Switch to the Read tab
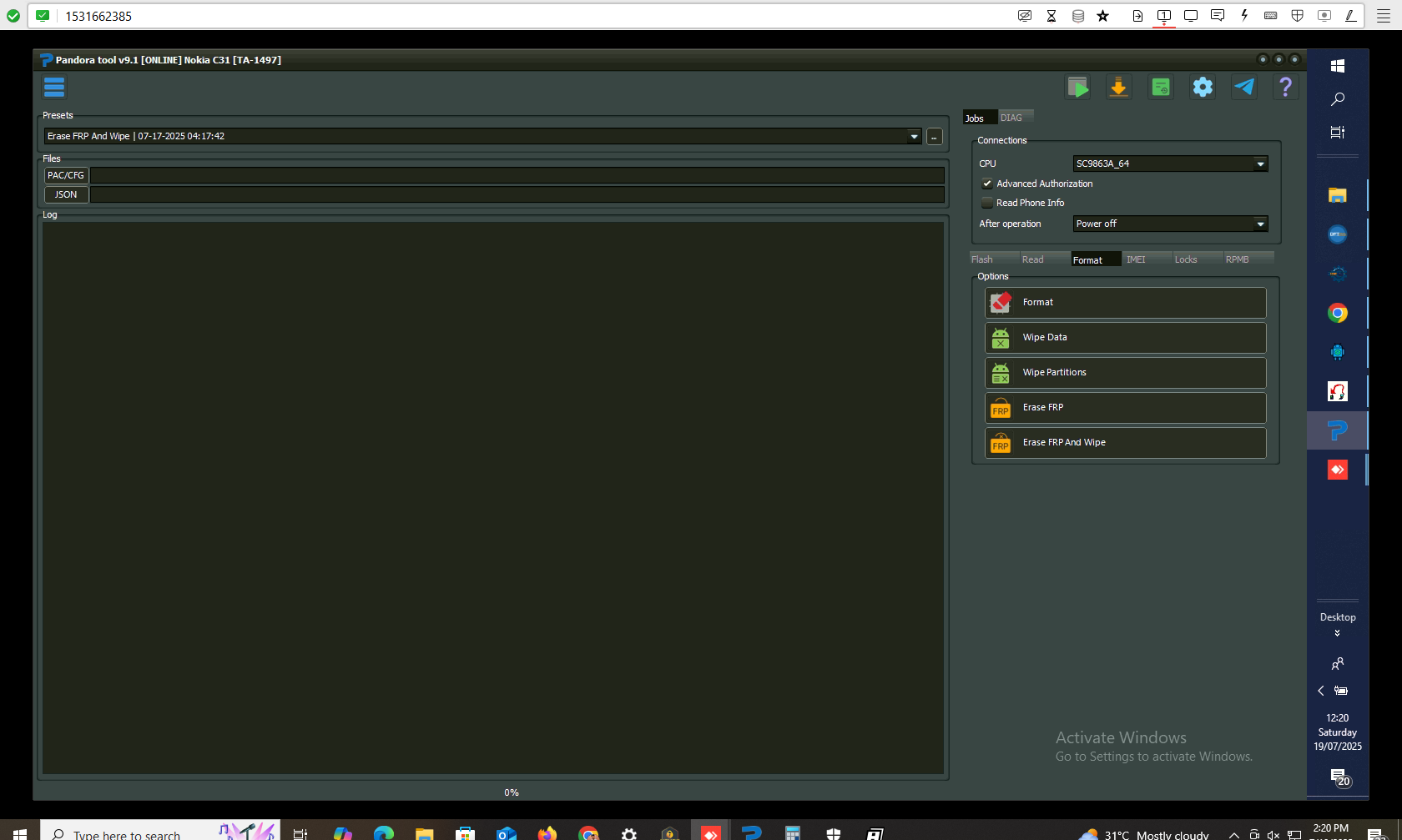This screenshot has width=1402, height=840. 1045,259
